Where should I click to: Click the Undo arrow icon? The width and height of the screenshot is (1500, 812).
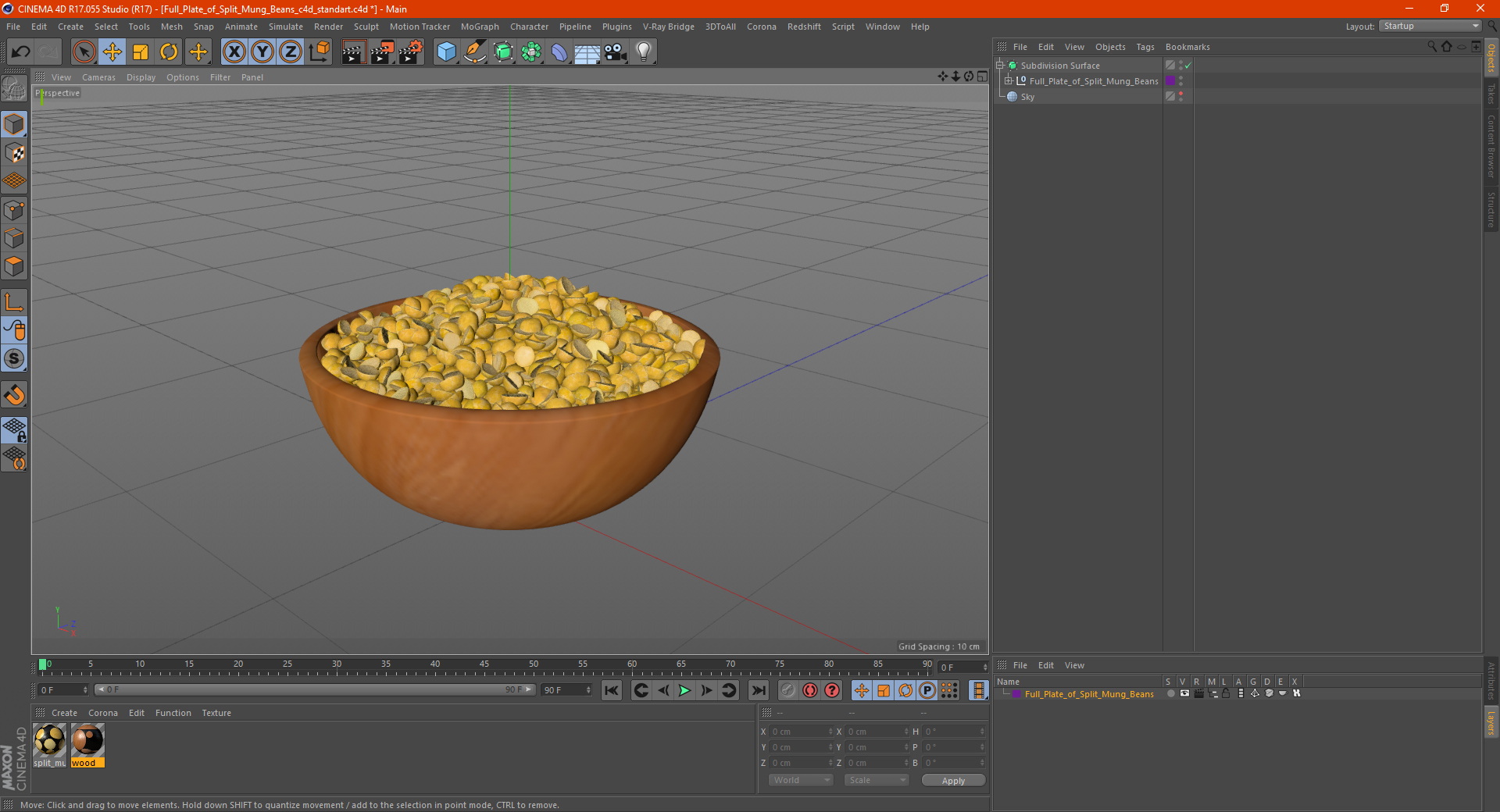click(x=21, y=52)
